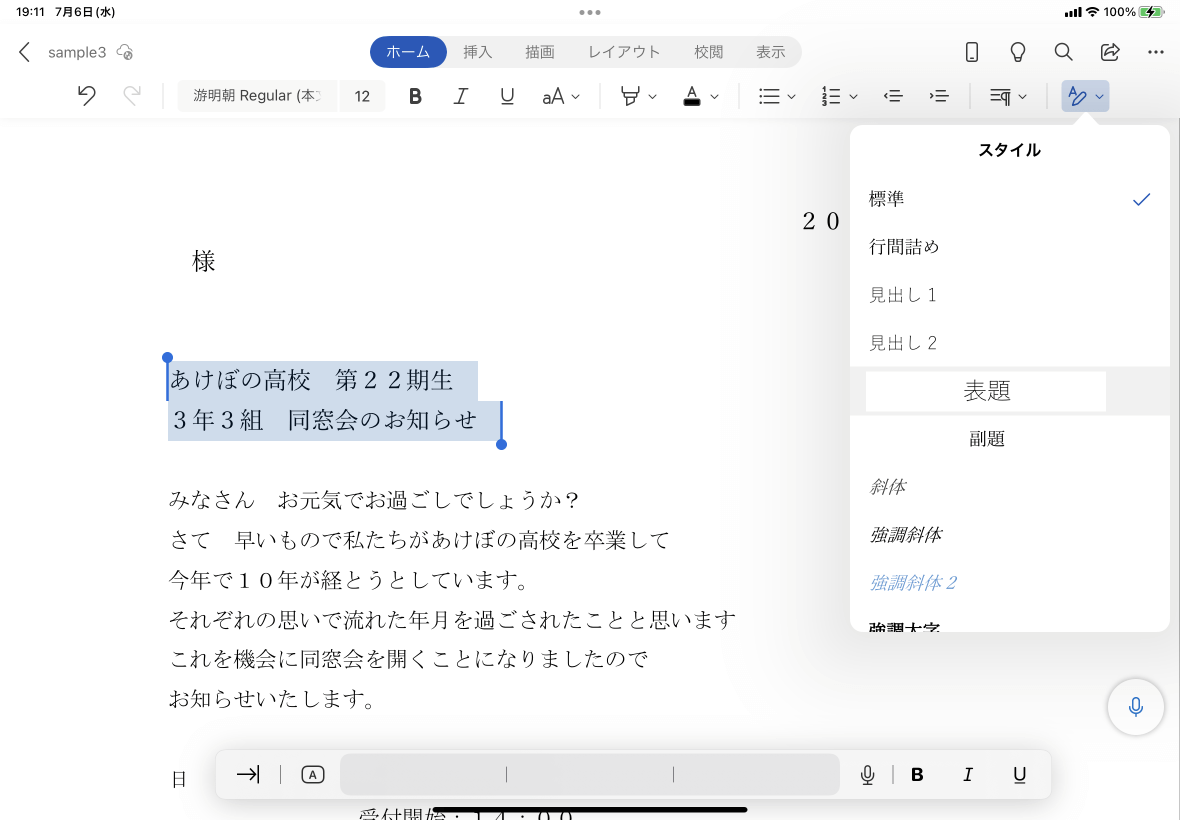1180x820 pixels.
Task: Tap the keyboard toolbar suggestion bar
Action: [x=590, y=774]
